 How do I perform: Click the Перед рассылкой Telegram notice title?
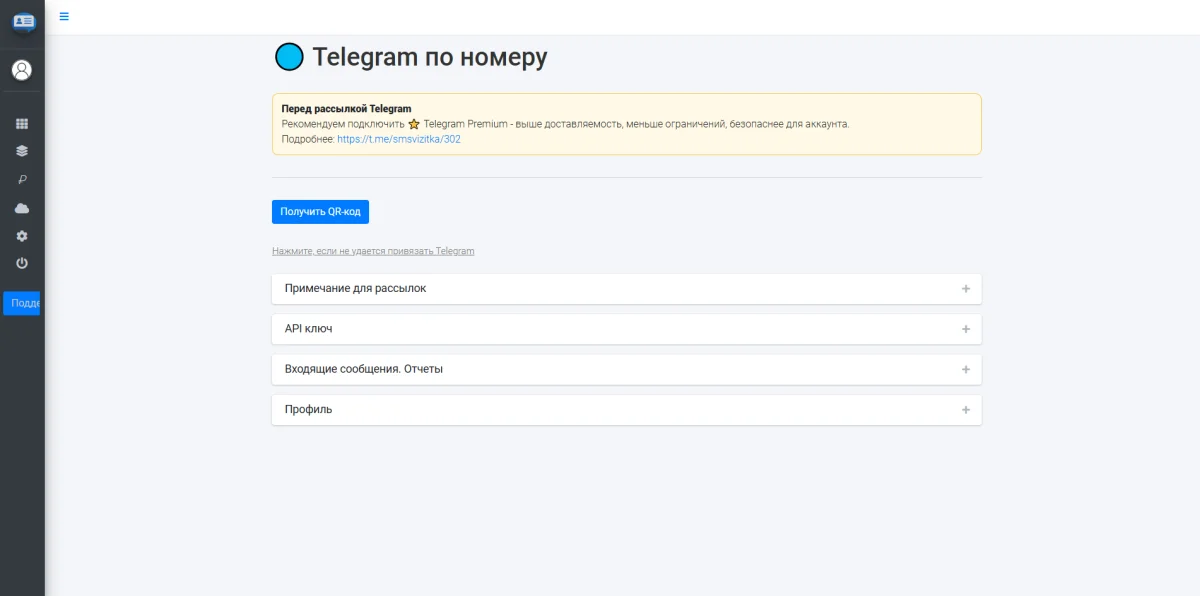click(347, 109)
